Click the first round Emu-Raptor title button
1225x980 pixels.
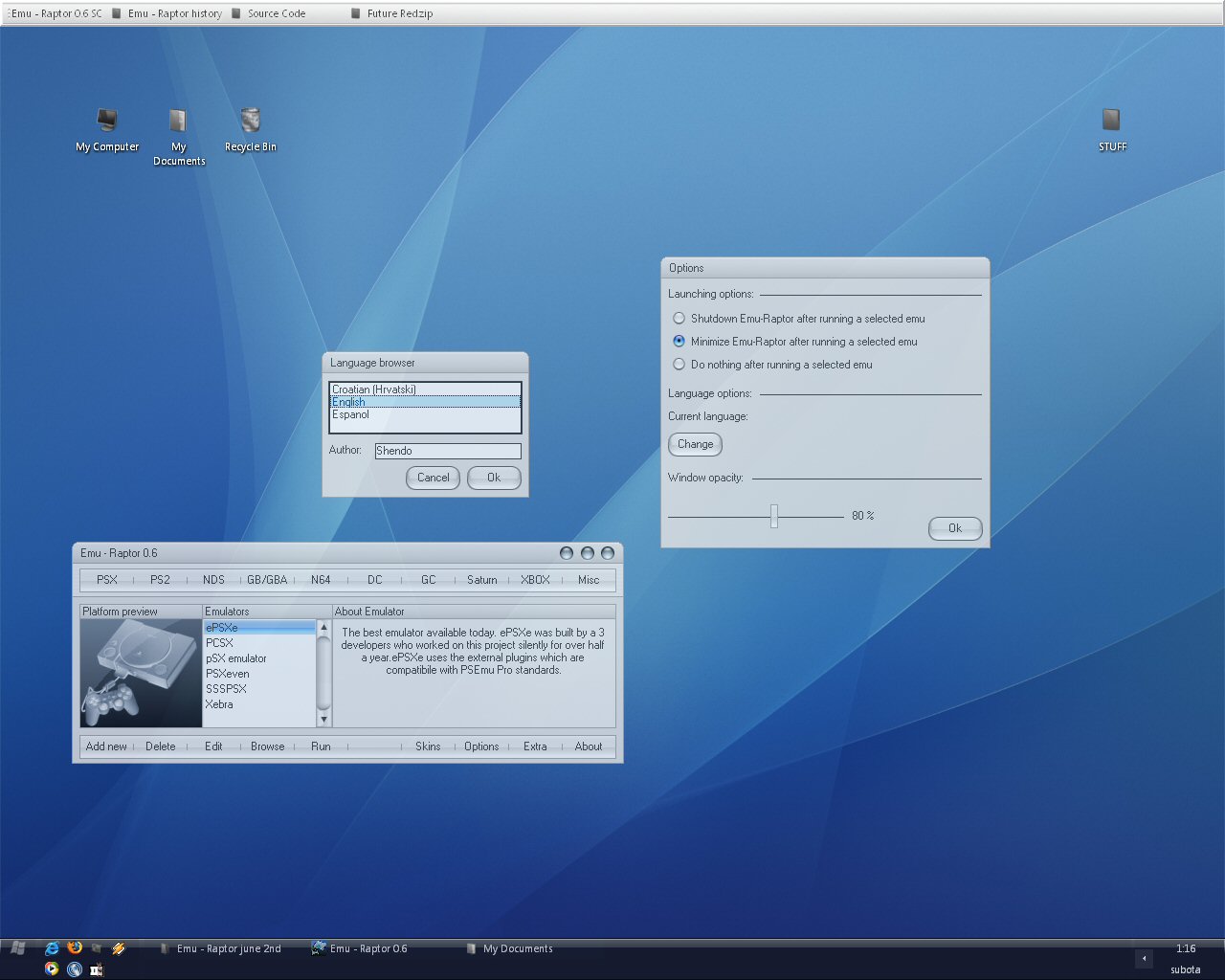coord(567,553)
